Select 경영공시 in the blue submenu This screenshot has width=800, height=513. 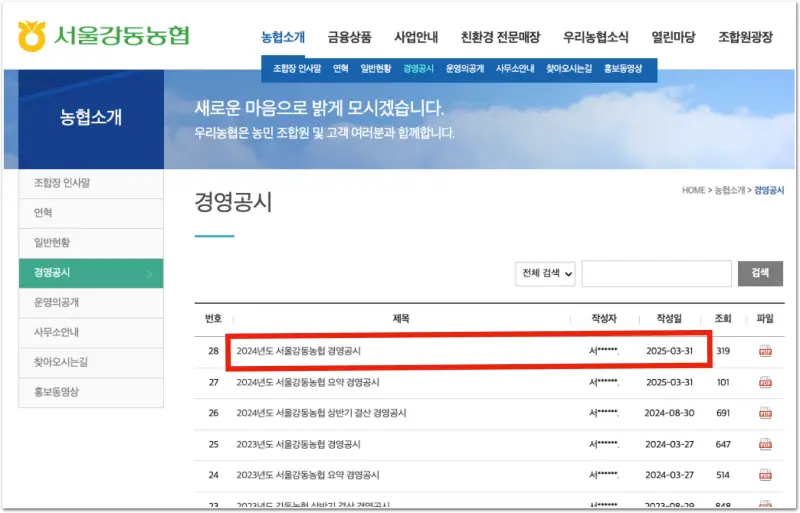(x=418, y=69)
